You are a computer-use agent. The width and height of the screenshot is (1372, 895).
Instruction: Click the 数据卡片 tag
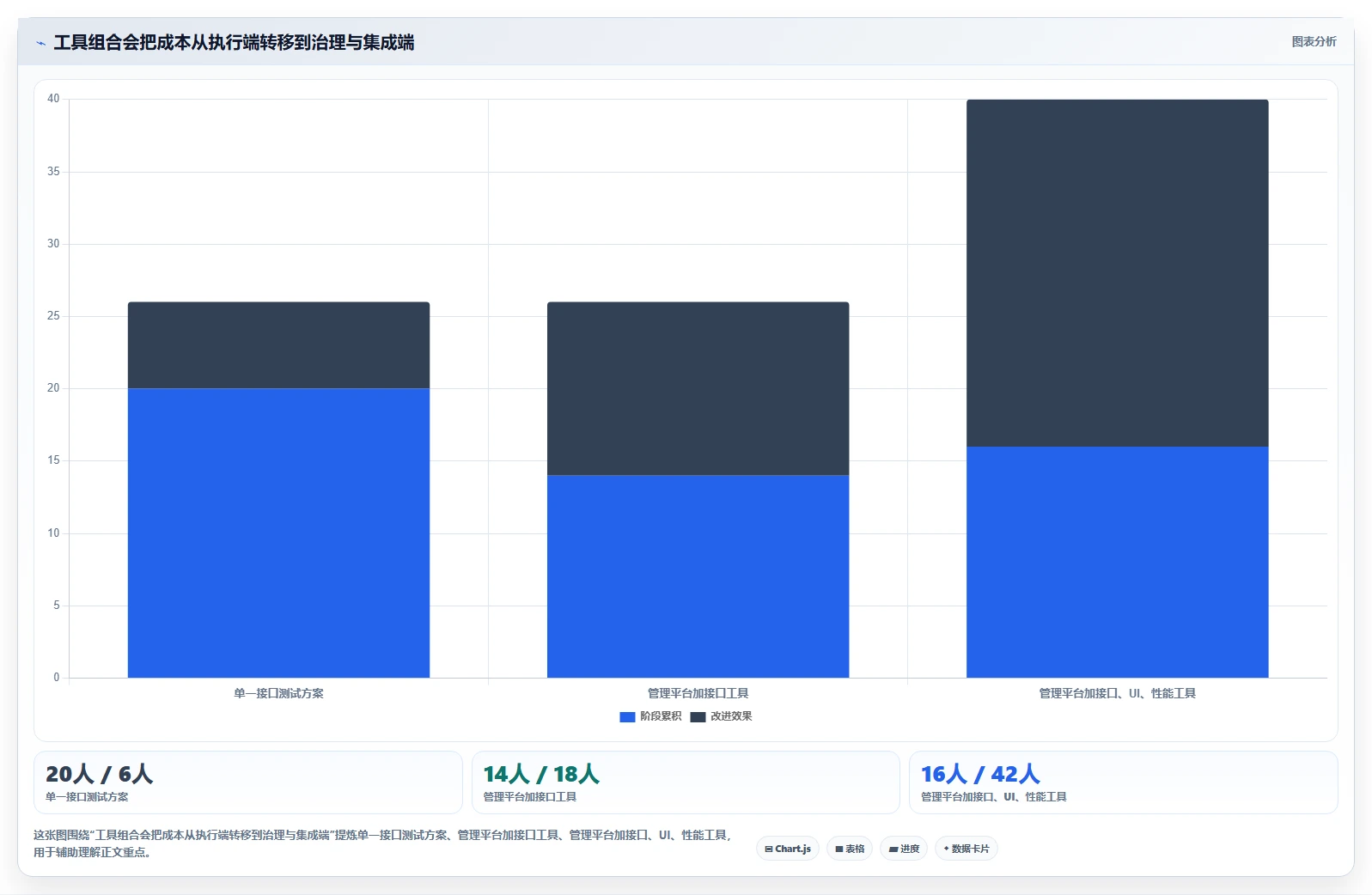[x=966, y=849]
